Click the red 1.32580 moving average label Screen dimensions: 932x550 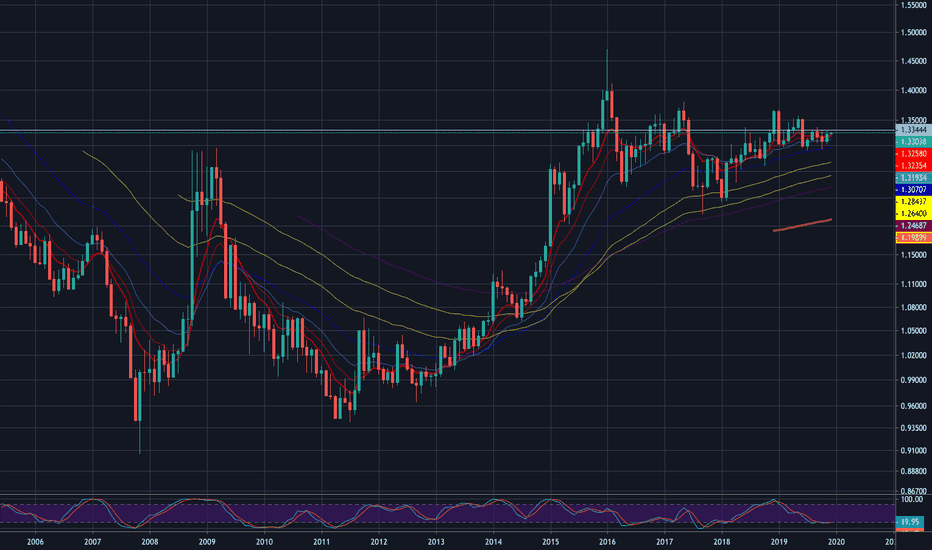912,155
